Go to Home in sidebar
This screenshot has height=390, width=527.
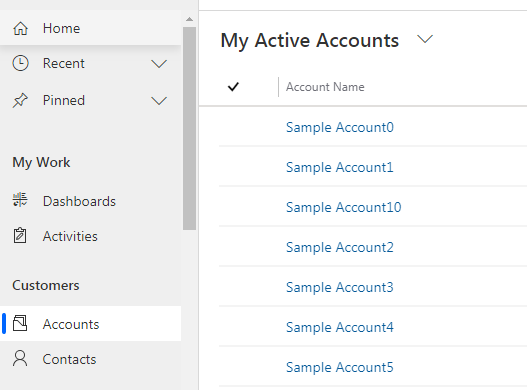pyautogui.click(x=90, y=28)
